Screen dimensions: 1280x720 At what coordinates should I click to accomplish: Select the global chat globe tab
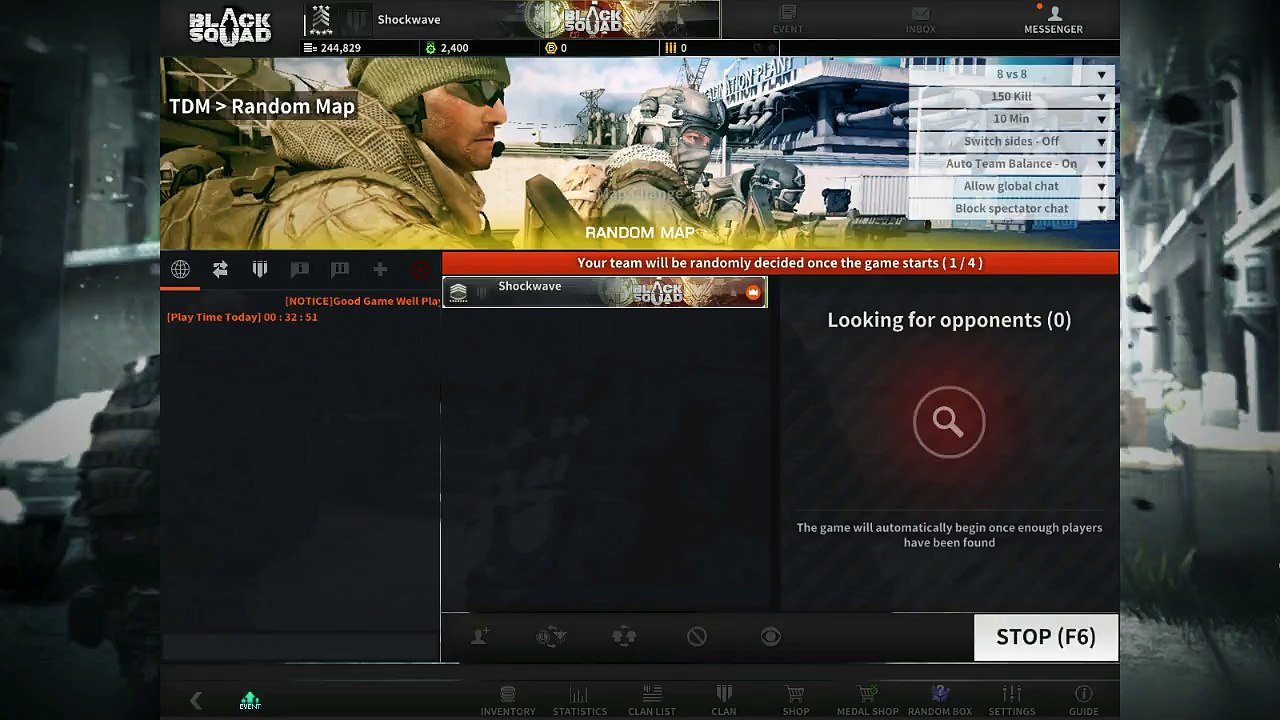pos(180,269)
